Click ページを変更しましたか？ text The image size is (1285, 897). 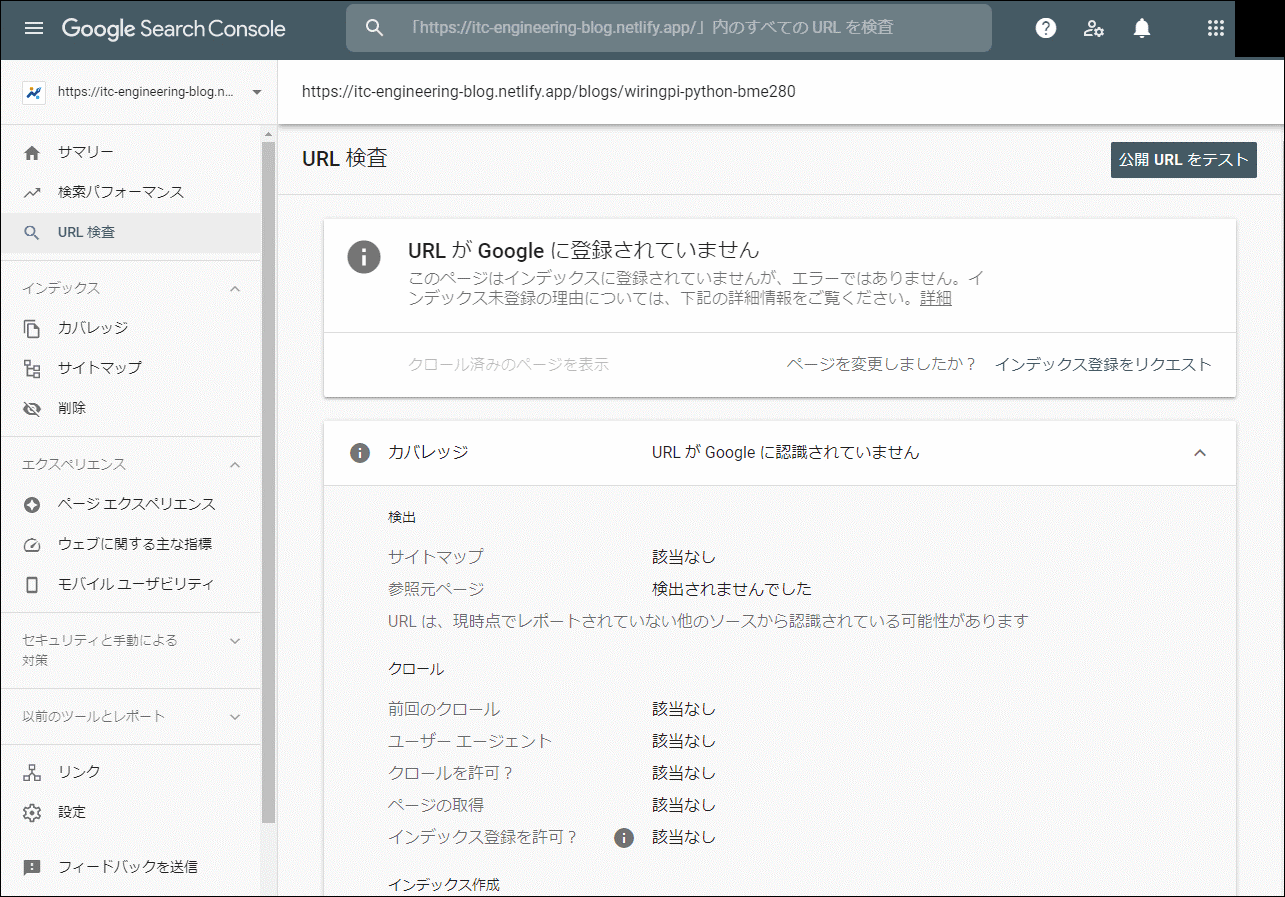[x=881, y=364]
